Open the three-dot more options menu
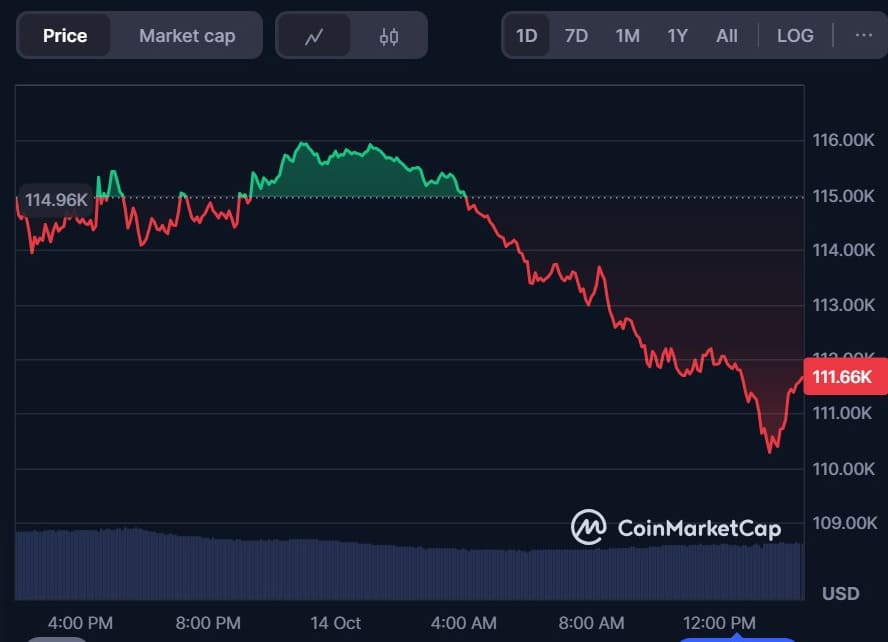The width and height of the screenshot is (888, 642). pos(864,36)
